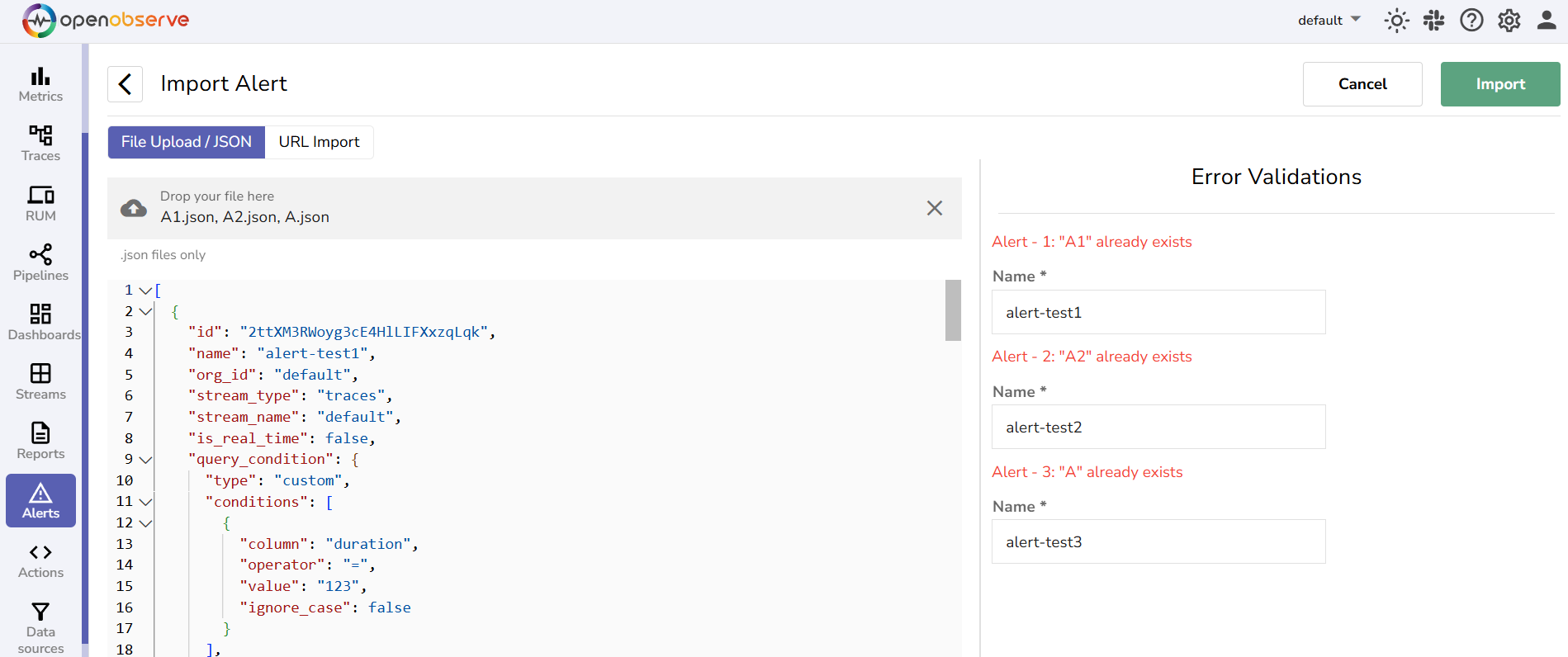Open Reports in the sidebar
This screenshot has width=1568, height=657.
pyautogui.click(x=40, y=441)
